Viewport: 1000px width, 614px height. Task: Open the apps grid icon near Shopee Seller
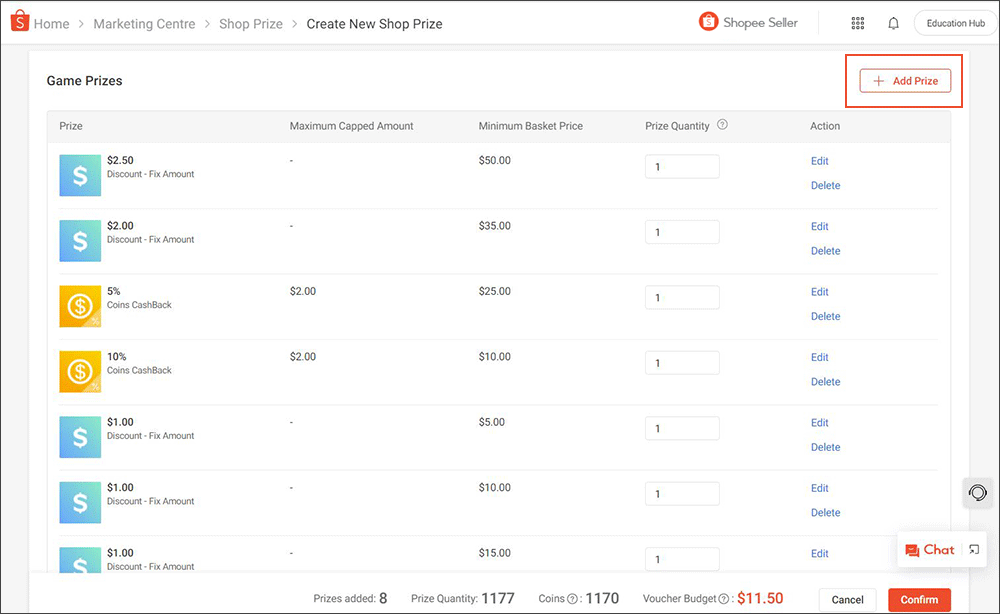click(857, 22)
